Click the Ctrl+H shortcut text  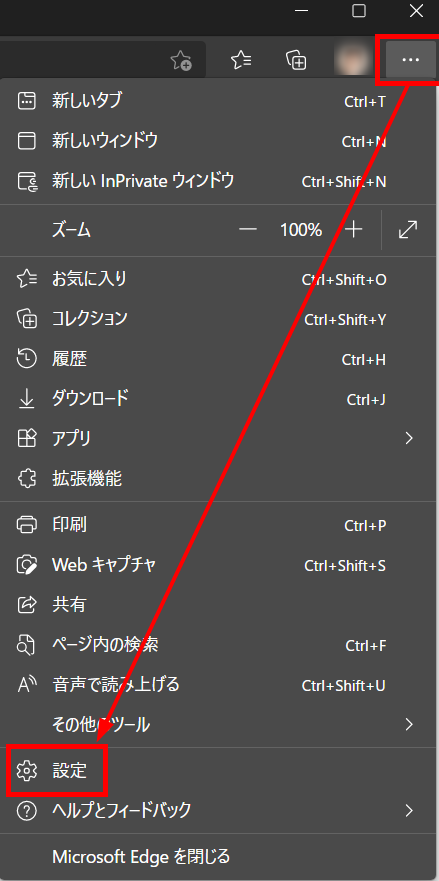click(364, 360)
